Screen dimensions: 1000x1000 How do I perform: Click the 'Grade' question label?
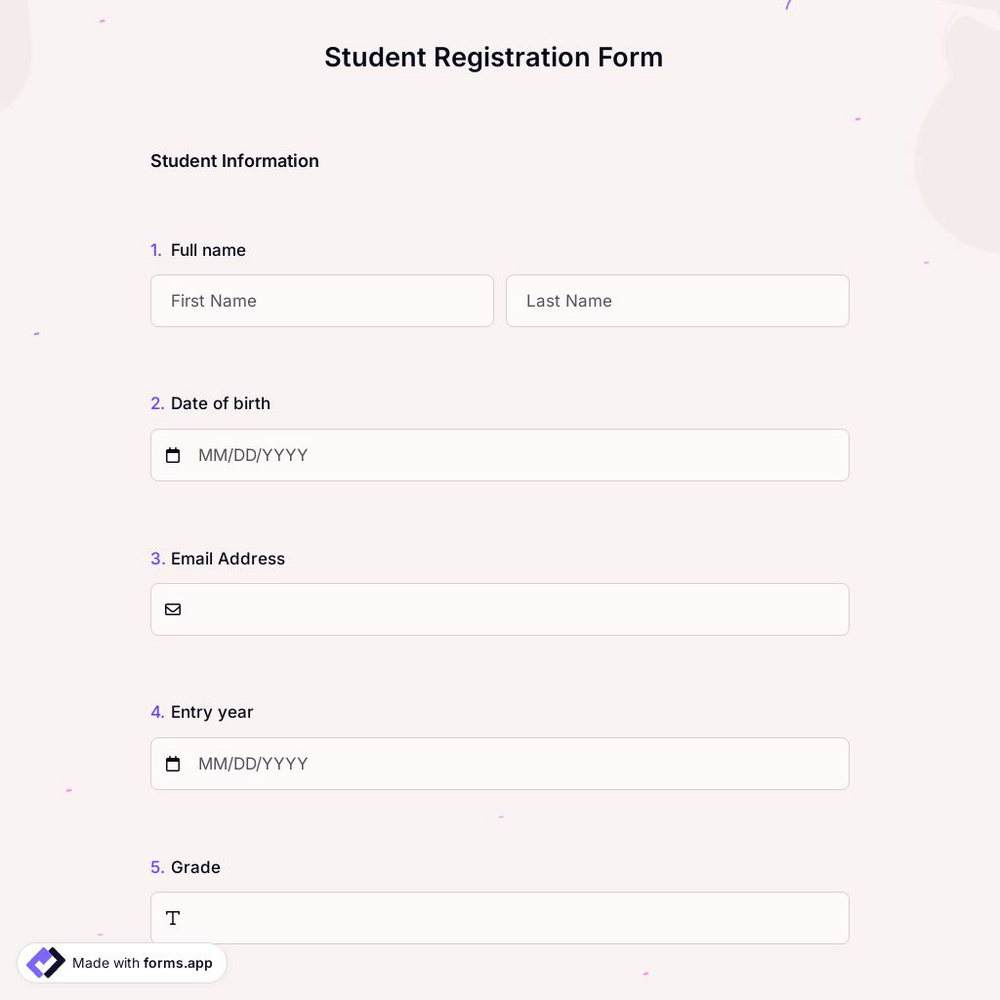point(195,867)
